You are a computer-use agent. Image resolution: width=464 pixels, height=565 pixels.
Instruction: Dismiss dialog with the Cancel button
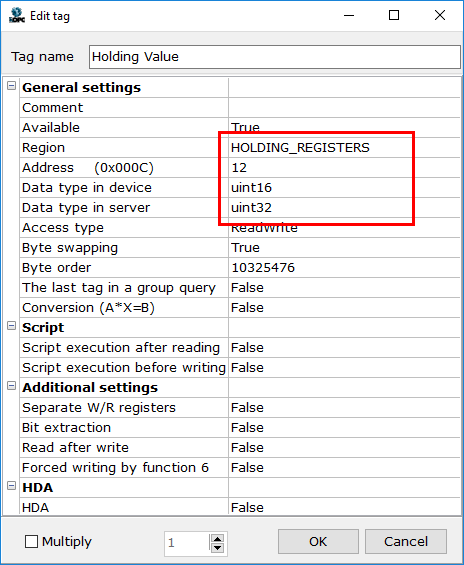pyautogui.click(x=406, y=541)
